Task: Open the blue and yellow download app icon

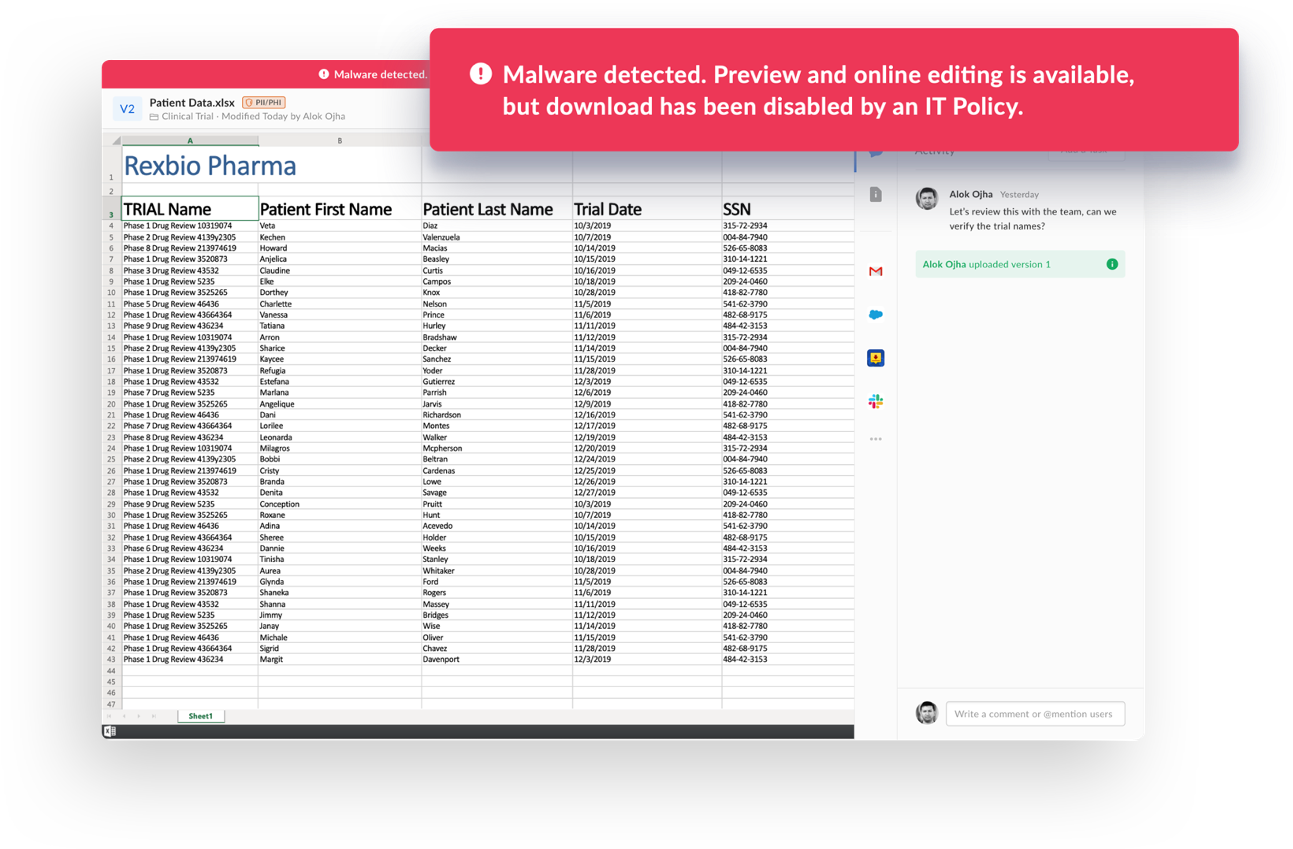Action: (x=876, y=358)
